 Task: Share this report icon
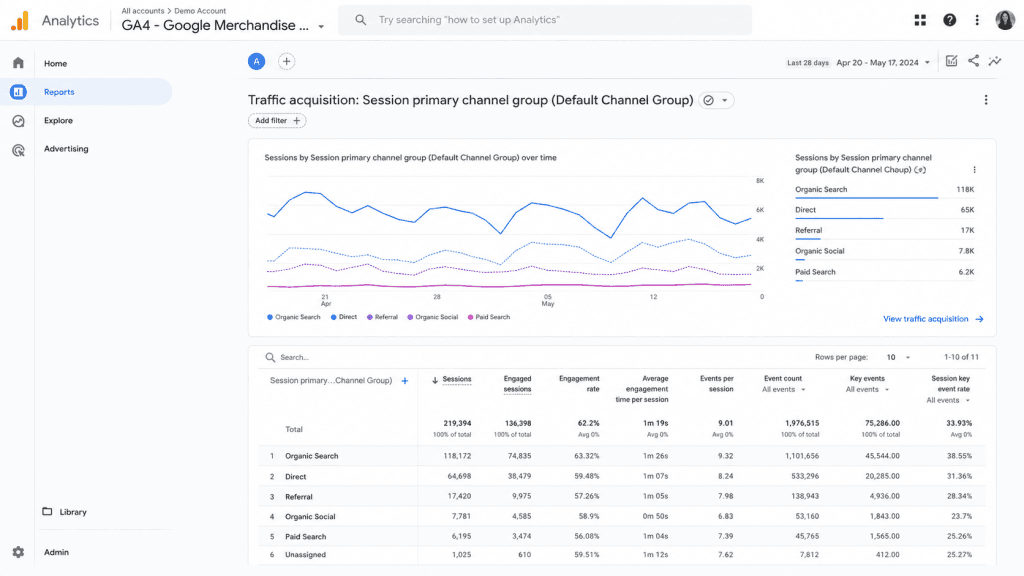(973, 61)
